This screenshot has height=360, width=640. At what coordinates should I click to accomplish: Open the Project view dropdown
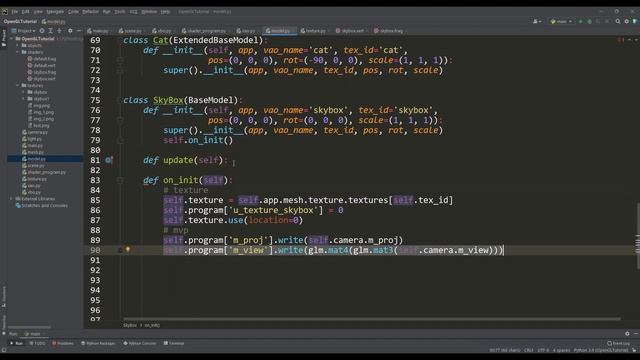pyautogui.click(x=23, y=31)
